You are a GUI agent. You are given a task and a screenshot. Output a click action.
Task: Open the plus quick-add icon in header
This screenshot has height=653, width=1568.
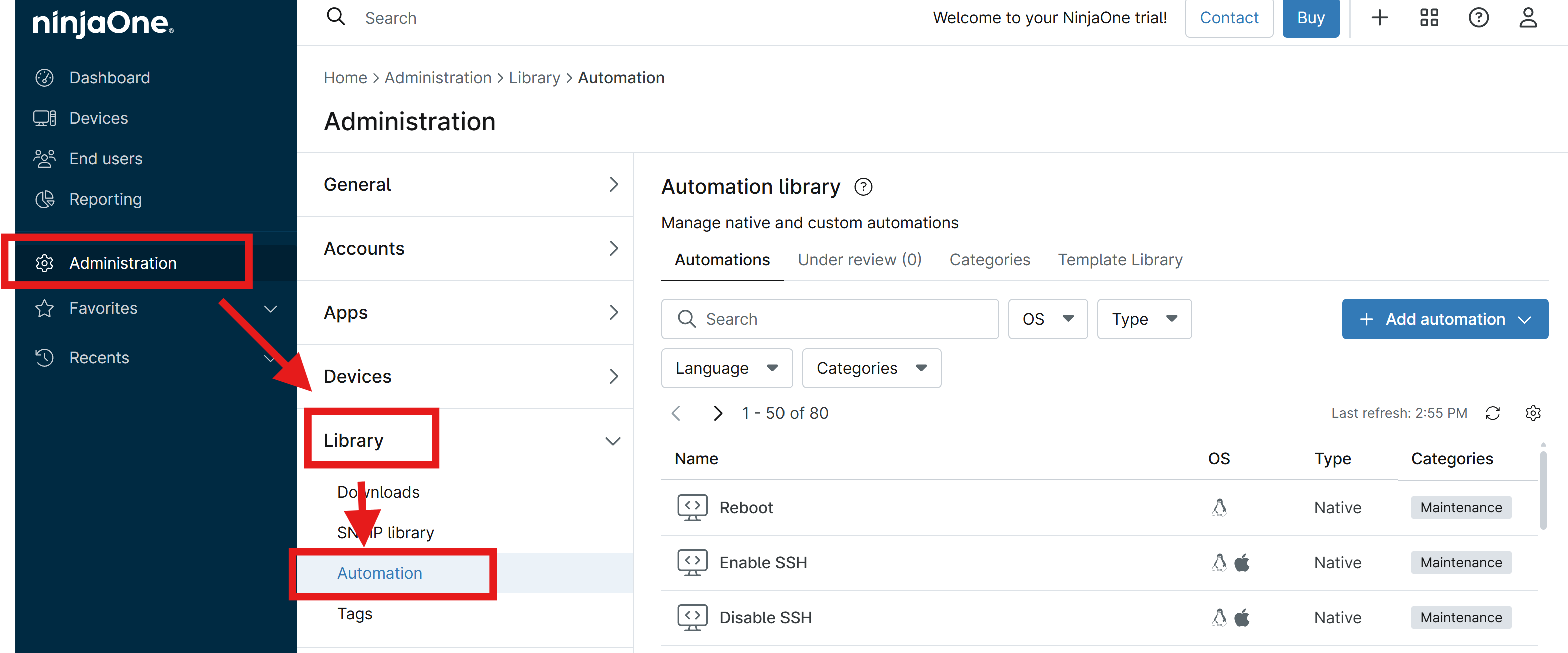pyautogui.click(x=1379, y=17)
